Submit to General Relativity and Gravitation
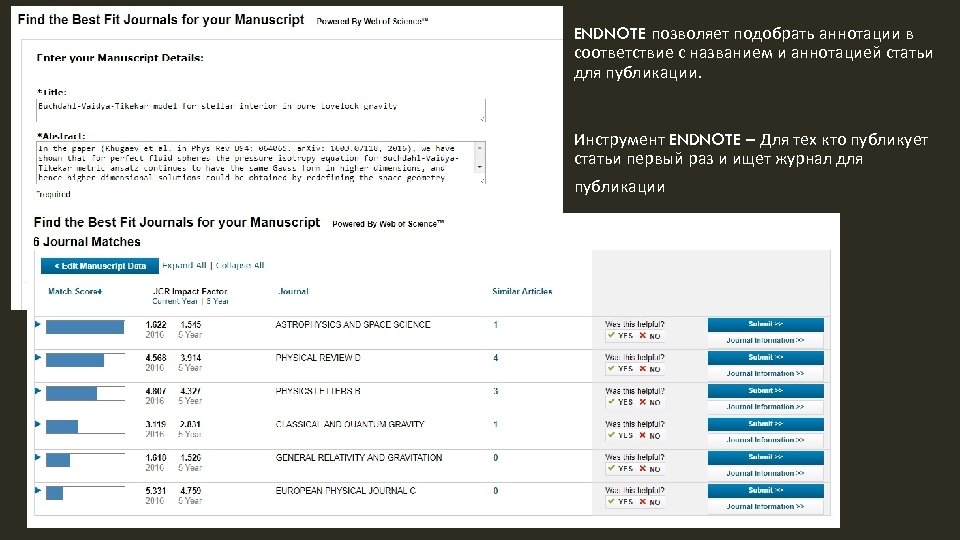Image resolution: width=960 pixels, height=540 pixels. [x=765, y=457]
